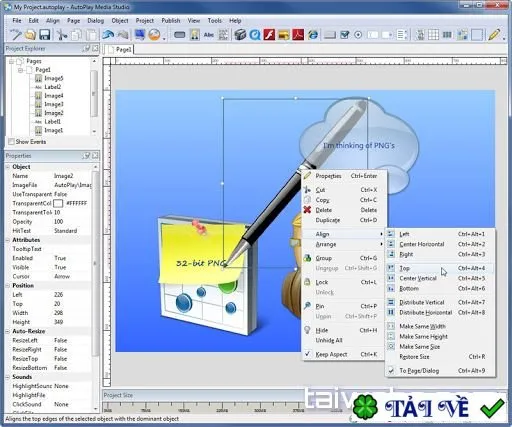Insert an Image object from toolbar
Viewport: 512px width, 427px height.
click(x=195, y=35)
